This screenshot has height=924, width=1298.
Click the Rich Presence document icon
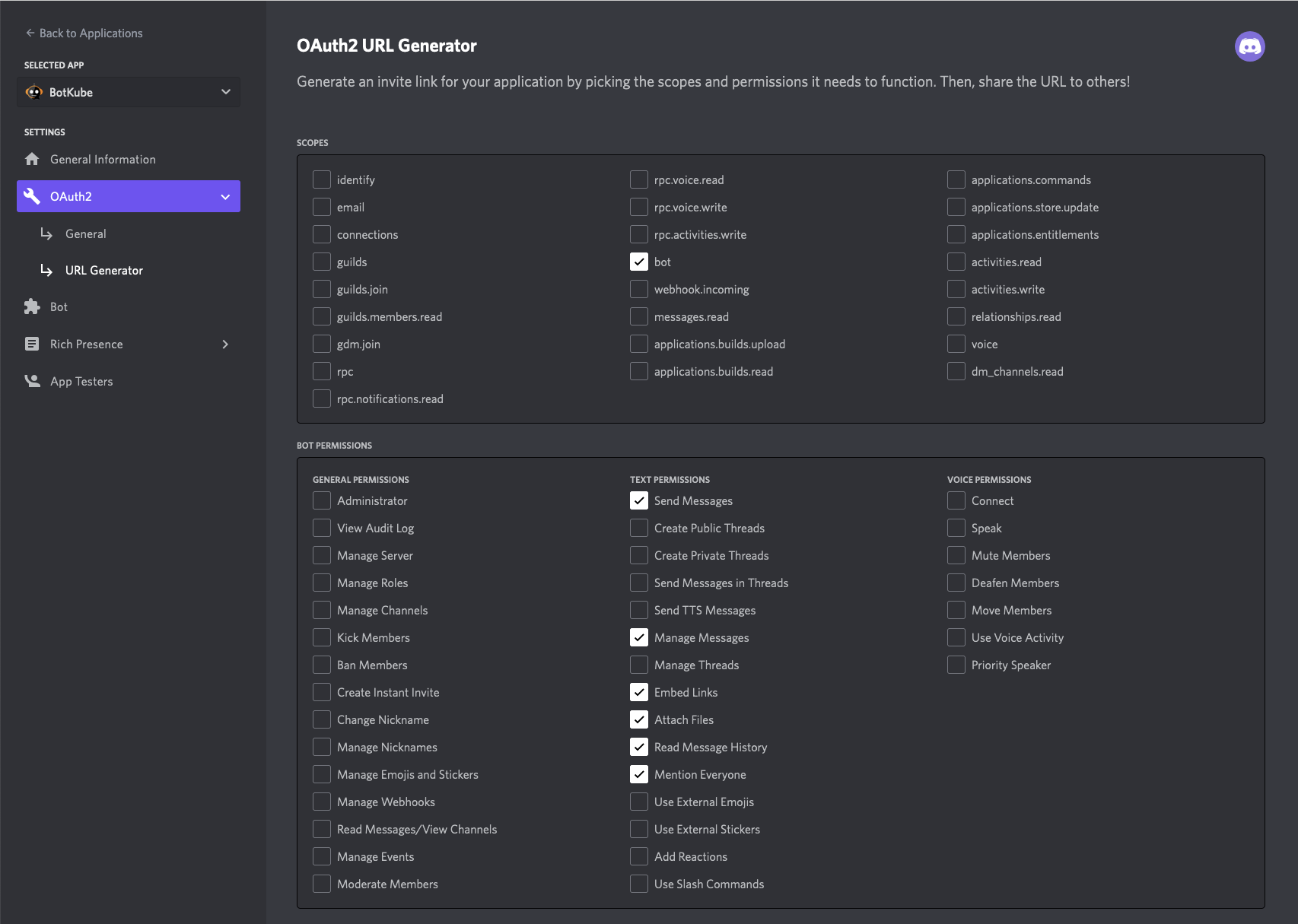(32, 344)
